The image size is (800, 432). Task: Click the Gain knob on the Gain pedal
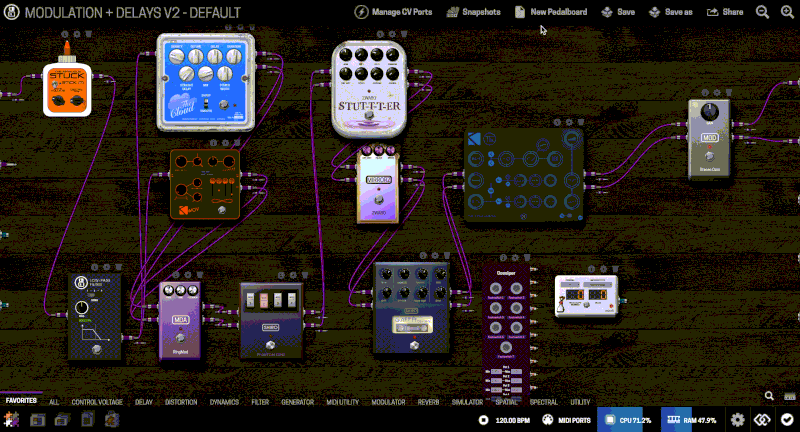coord(710,111)
